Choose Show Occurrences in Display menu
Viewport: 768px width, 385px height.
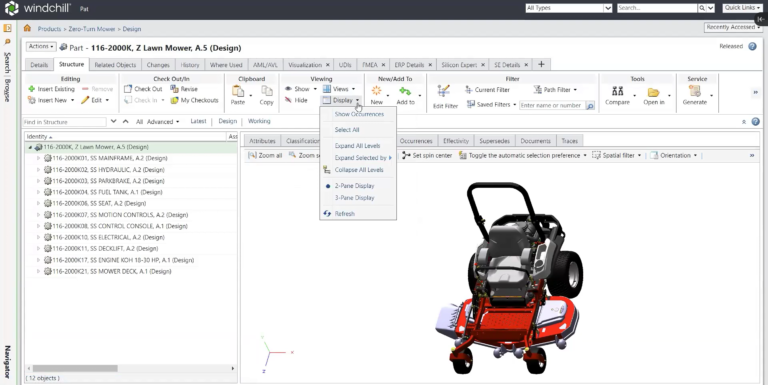point(358,114)
